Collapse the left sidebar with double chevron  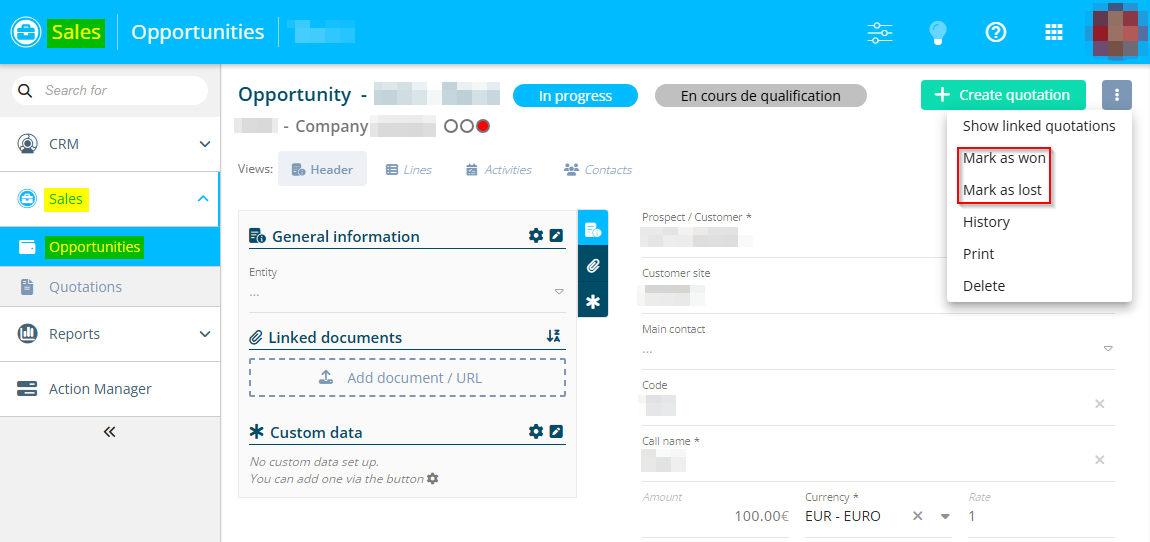point(110,432)
